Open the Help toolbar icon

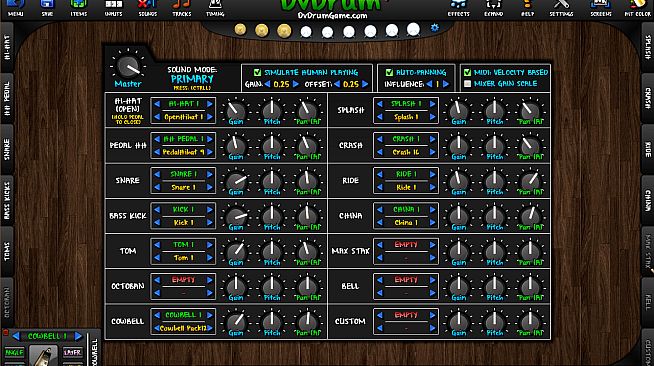527,8
